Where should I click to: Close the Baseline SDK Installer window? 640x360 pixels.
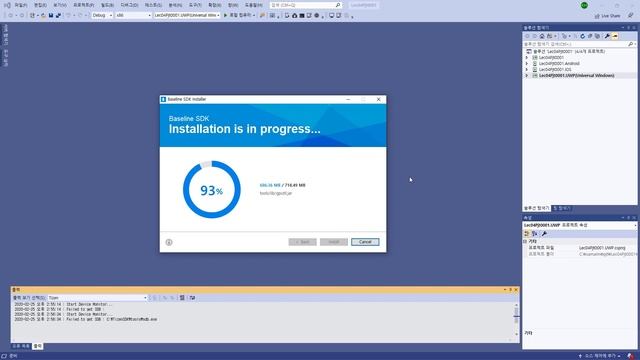click(378, 99)
